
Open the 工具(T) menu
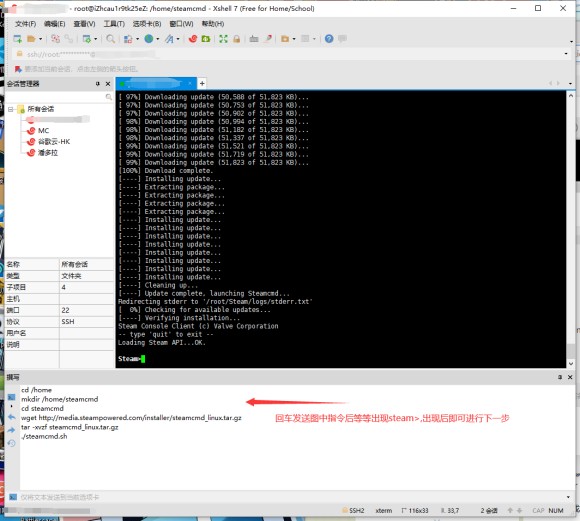click(x=114, y=24)
